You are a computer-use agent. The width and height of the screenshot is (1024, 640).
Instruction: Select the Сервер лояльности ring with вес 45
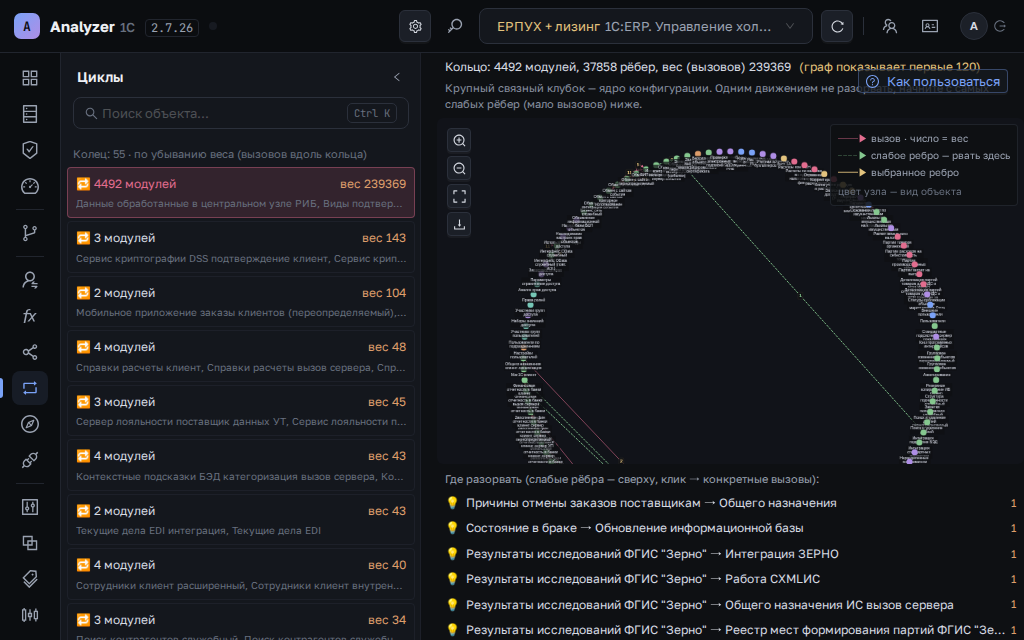241,411
